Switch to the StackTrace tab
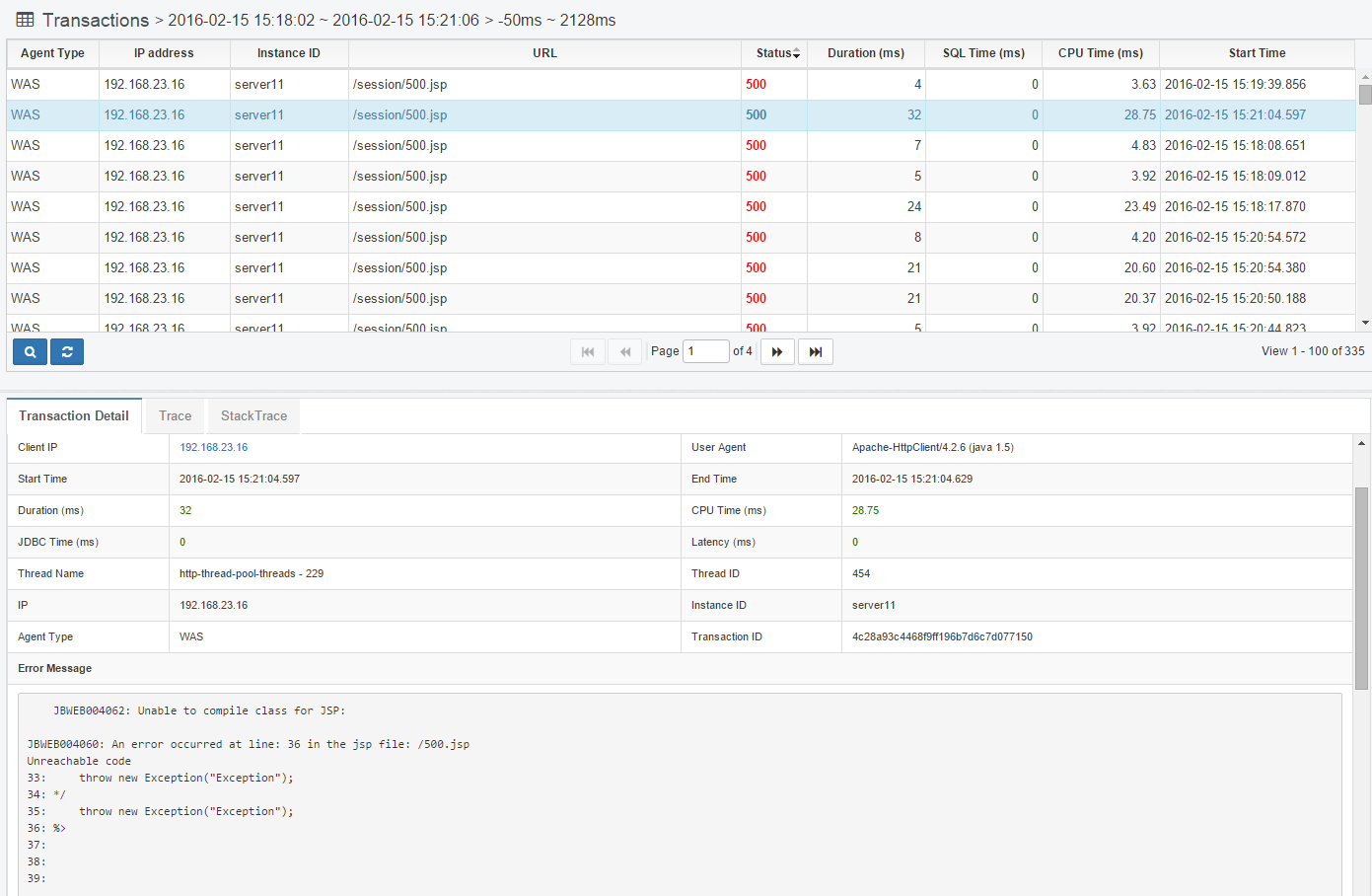The image size is (1372, 896). tap(253, 416)
